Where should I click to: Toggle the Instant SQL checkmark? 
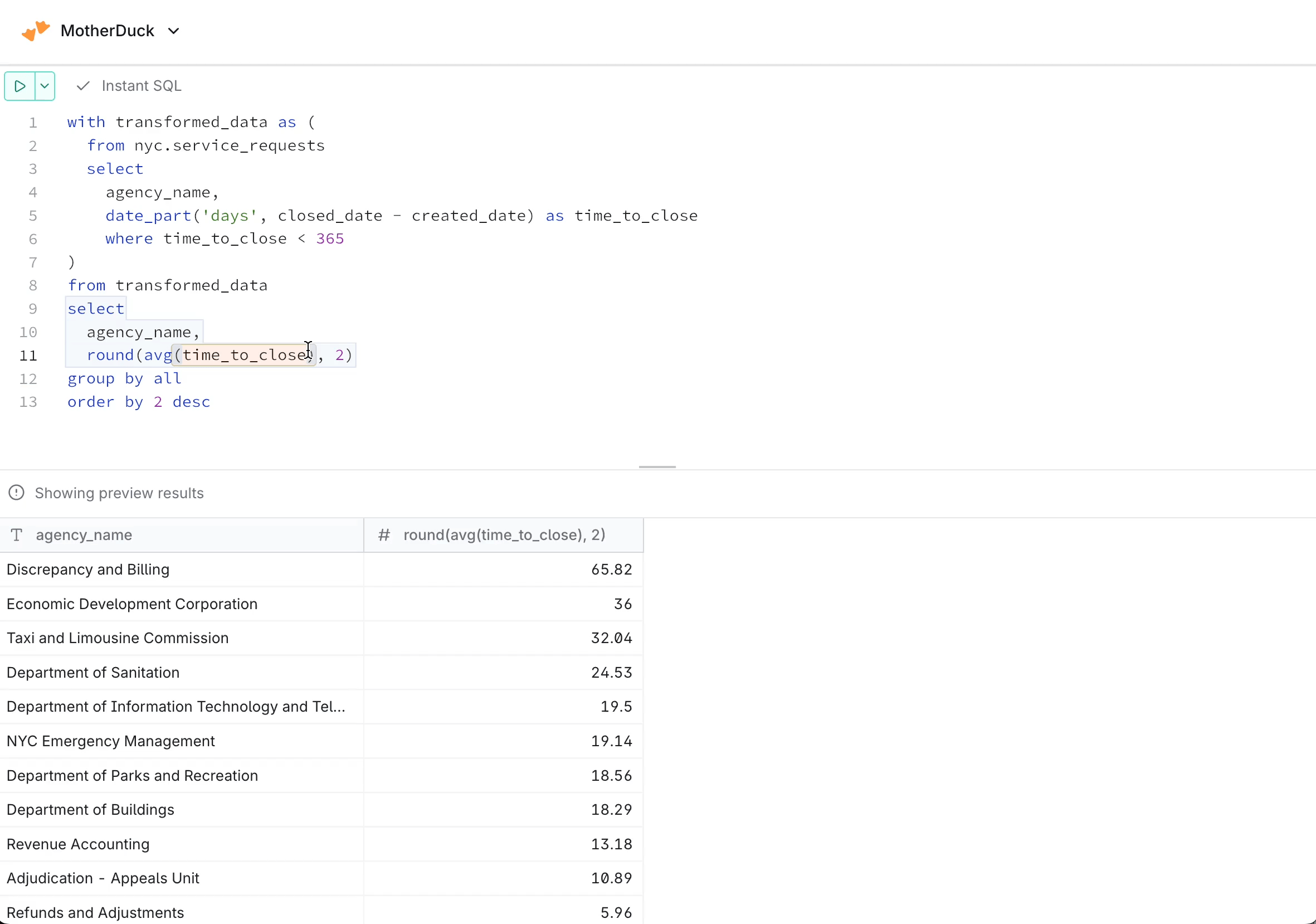[83, 86]
